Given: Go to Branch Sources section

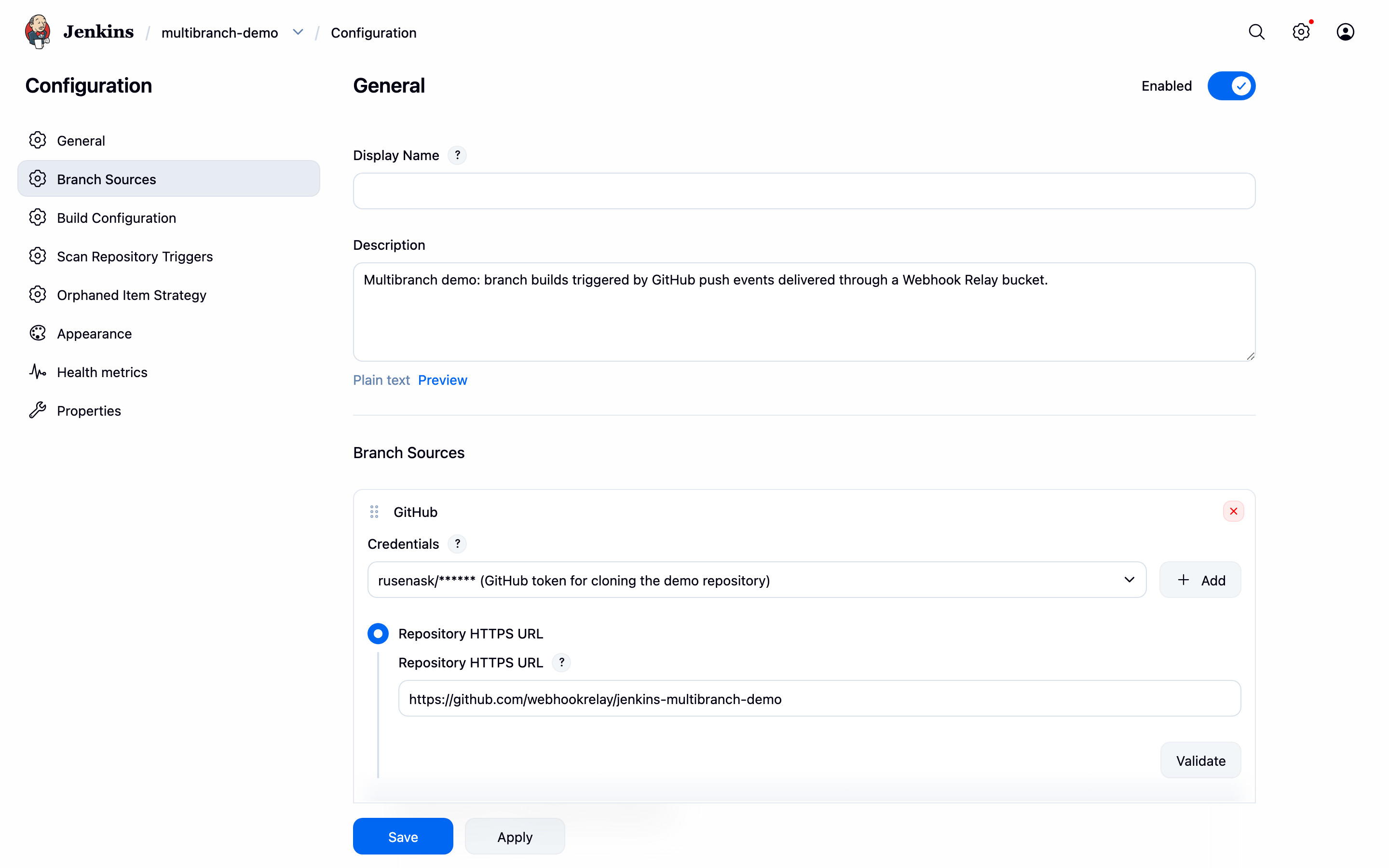Looking at the screenshot, I should [x=169, y=179].
